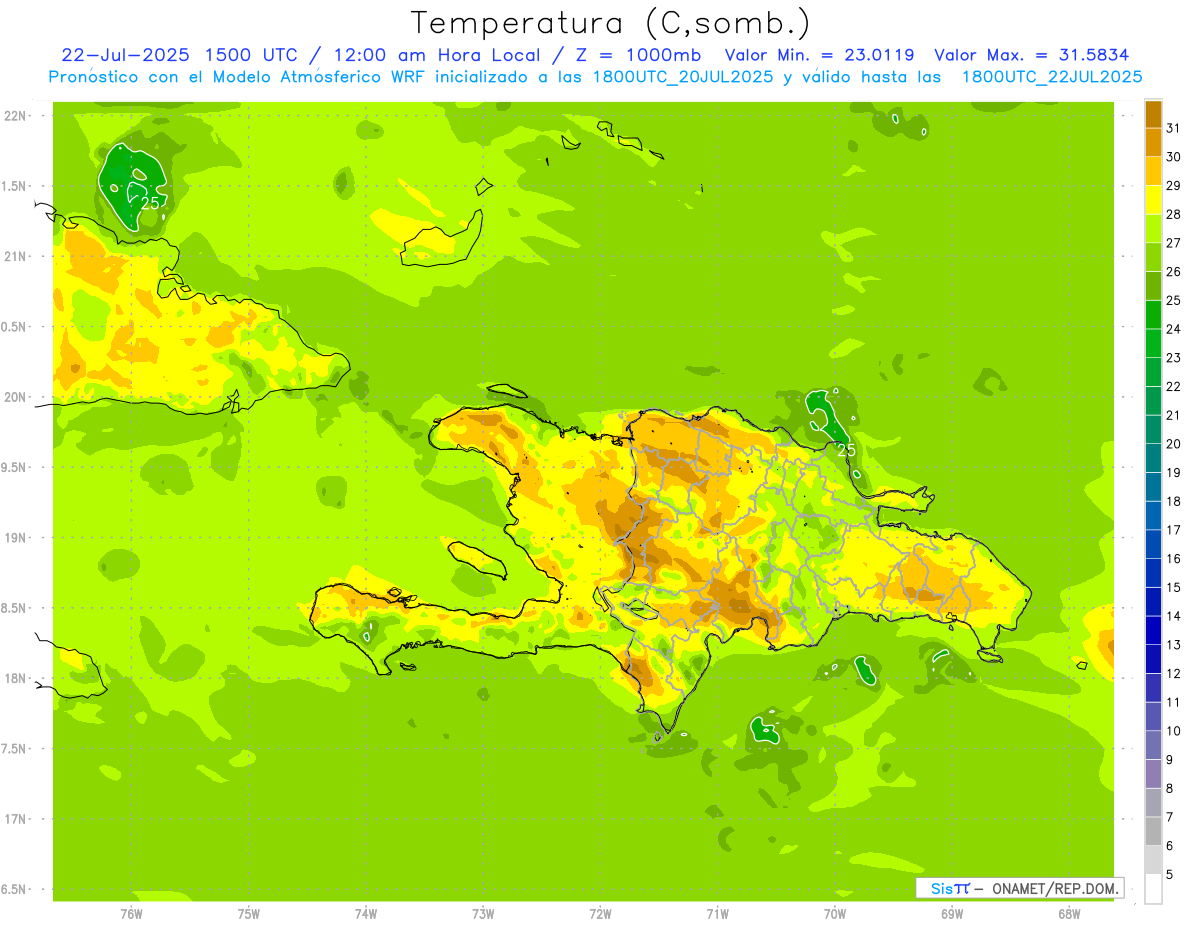Click the "25" contour label in the northwest green patch
This screenshot has width=1200, height=927.
click(x=151, y=202)
